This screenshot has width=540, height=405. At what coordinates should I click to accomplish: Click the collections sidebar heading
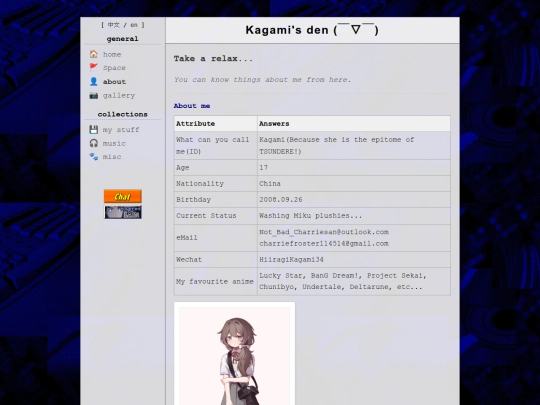[x=123, y=114]
